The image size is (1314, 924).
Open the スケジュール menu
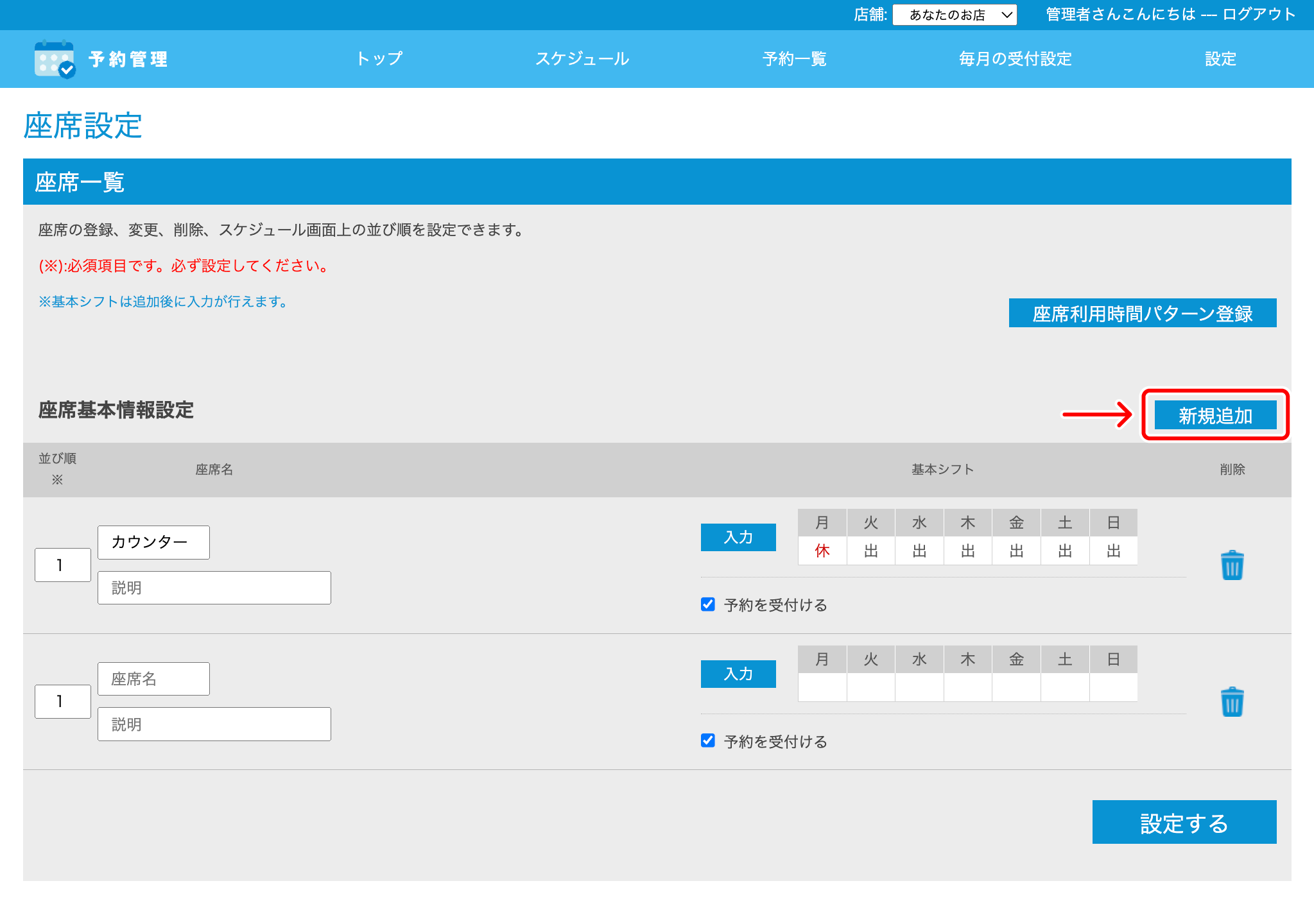click(x=582, y=59)
